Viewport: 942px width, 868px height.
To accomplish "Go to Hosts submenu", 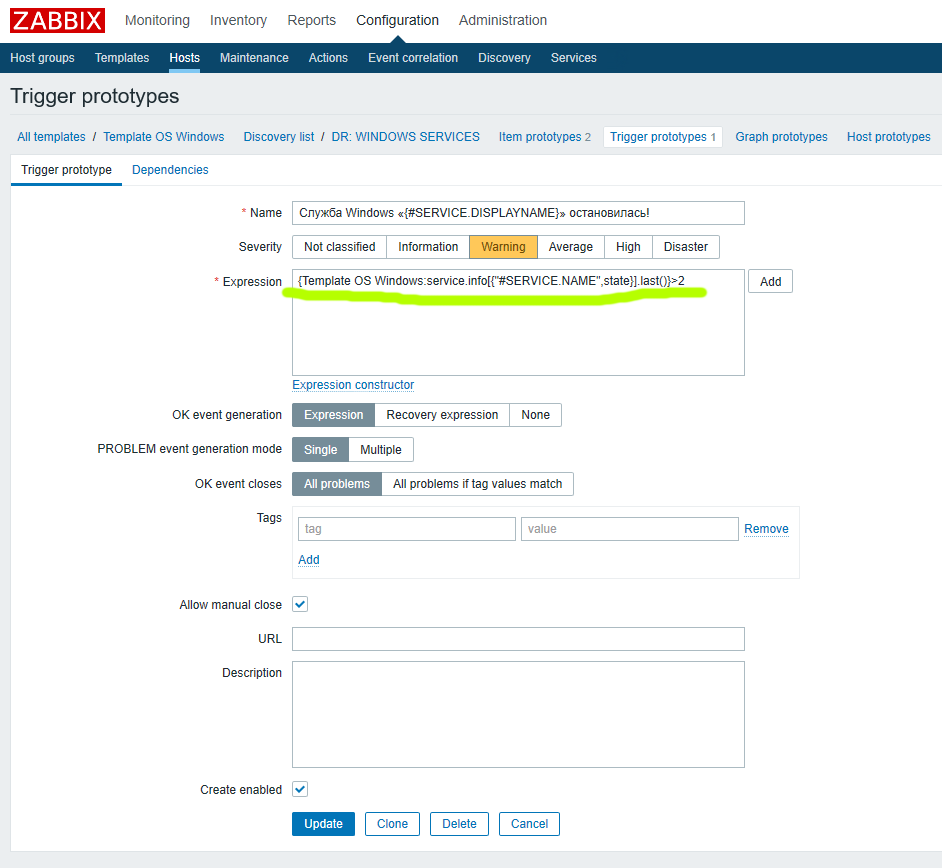I will (x=184, y=58).
